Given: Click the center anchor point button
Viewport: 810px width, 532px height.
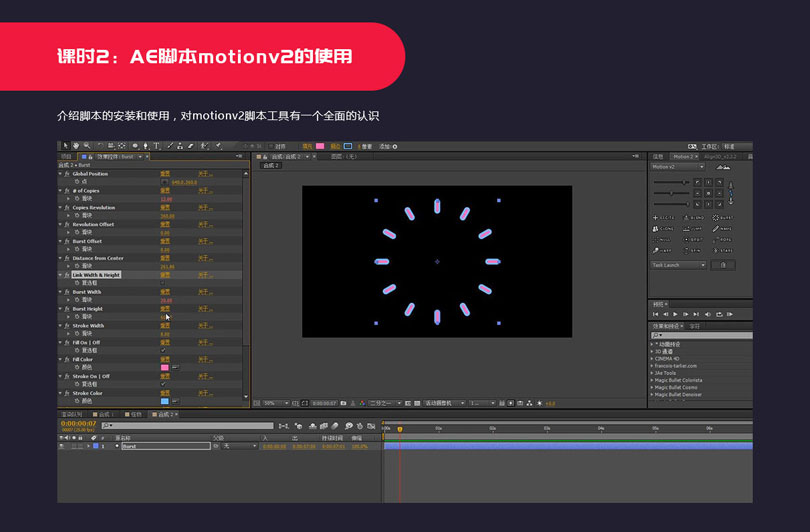Looking at the screenshot, I should click(708, 193).
